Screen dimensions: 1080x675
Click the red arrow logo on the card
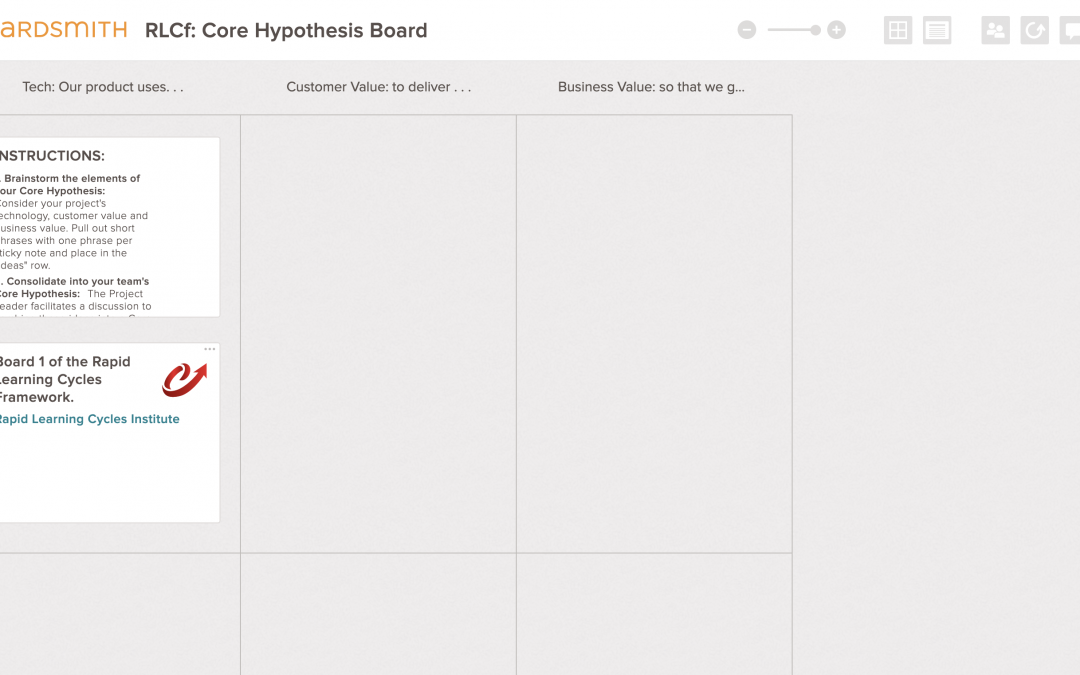point(185,380)
